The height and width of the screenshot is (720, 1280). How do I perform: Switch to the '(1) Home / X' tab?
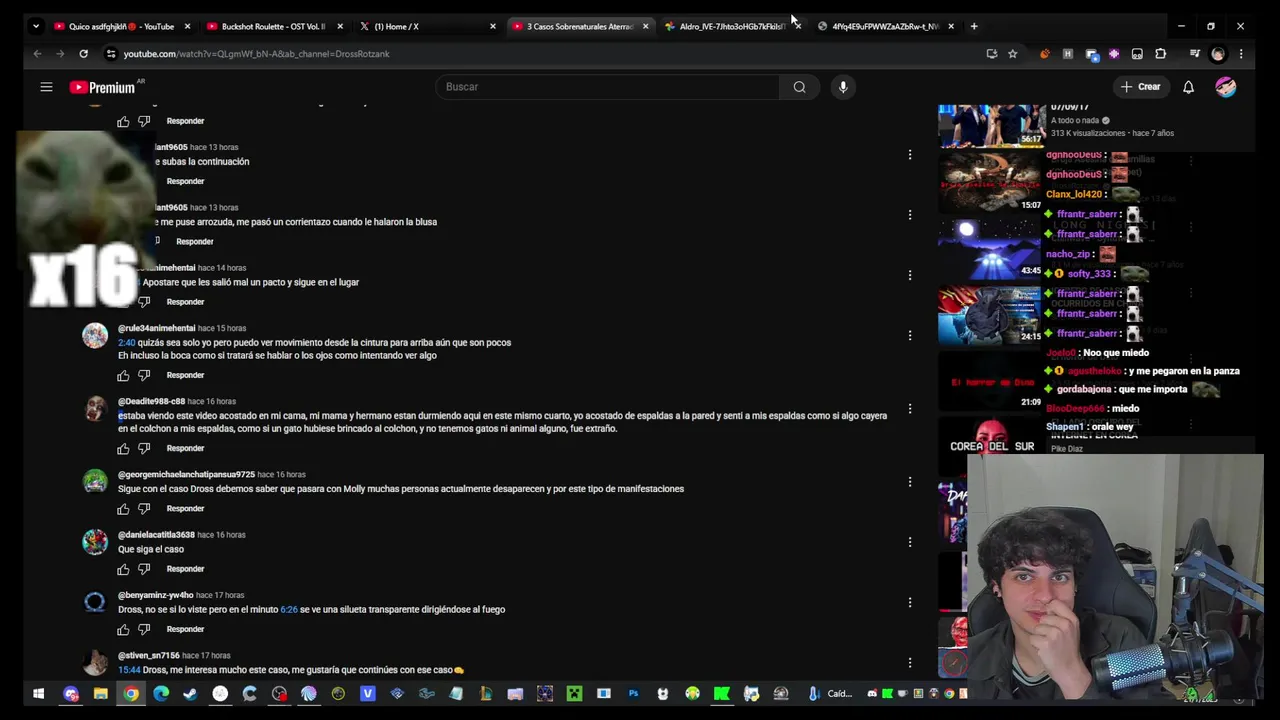click(427, 26)
